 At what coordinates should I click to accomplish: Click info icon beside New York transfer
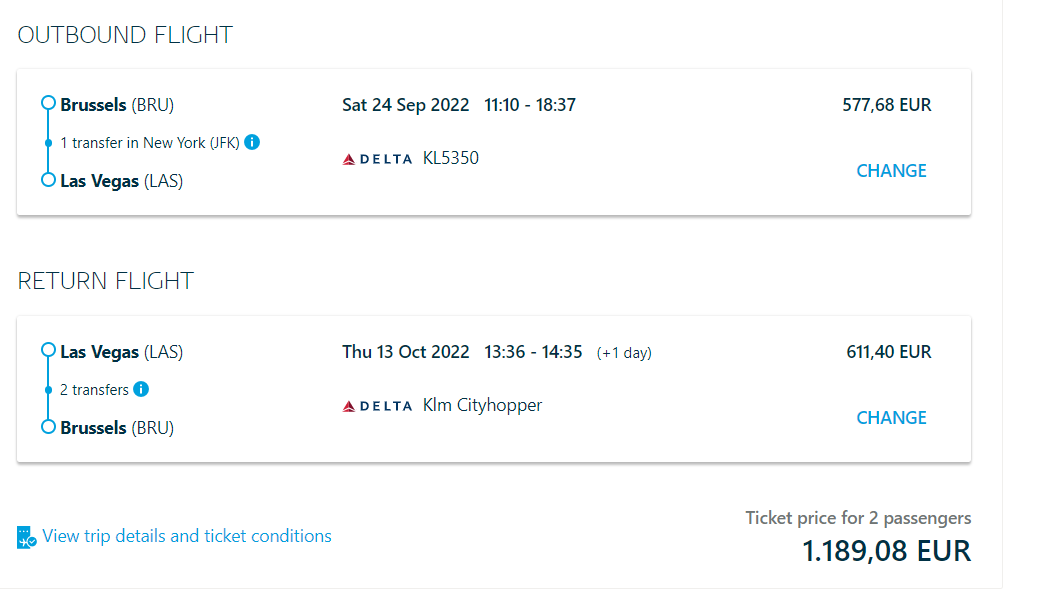point(252,142)
